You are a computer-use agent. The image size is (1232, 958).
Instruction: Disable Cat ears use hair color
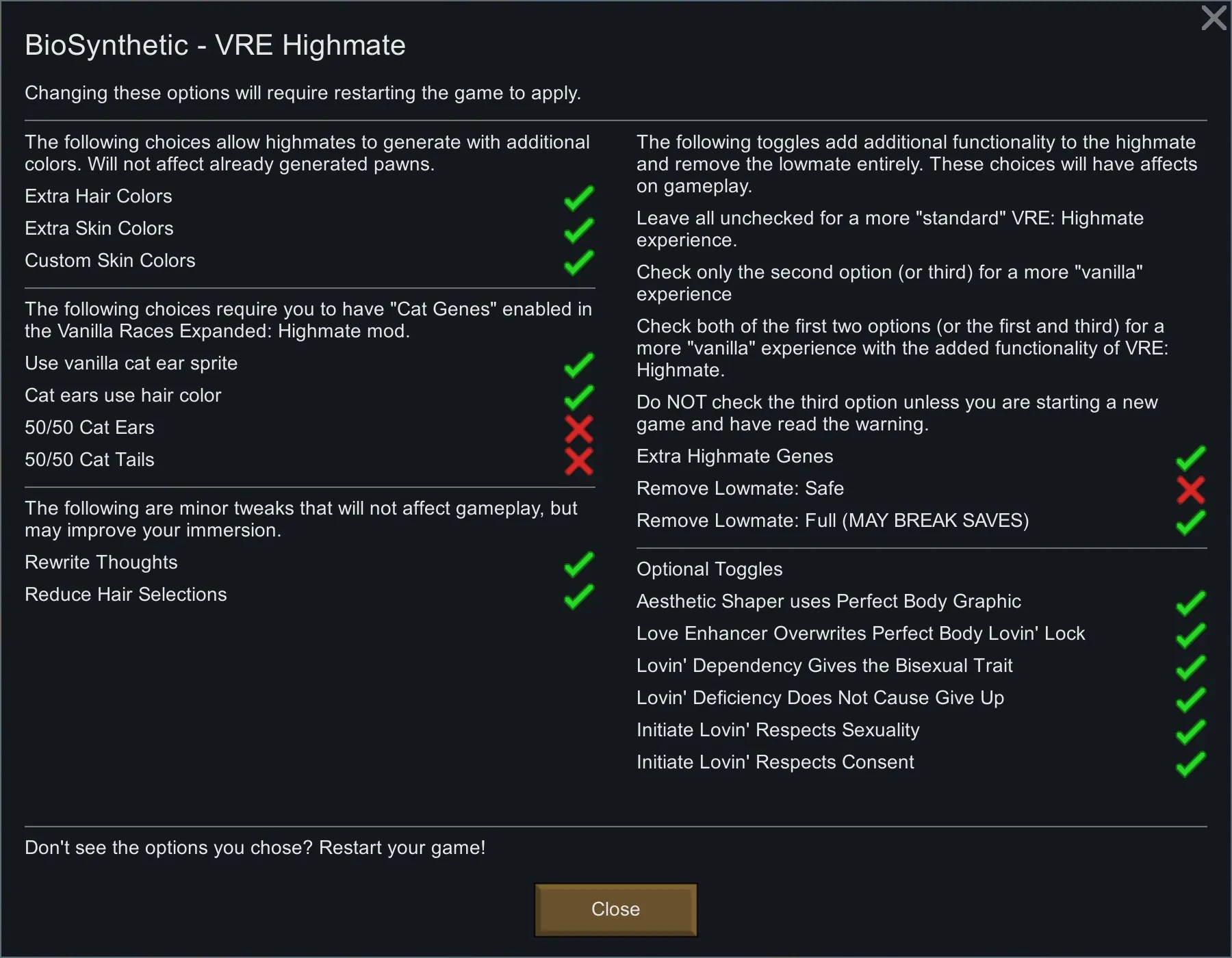(x=578, y=397)
